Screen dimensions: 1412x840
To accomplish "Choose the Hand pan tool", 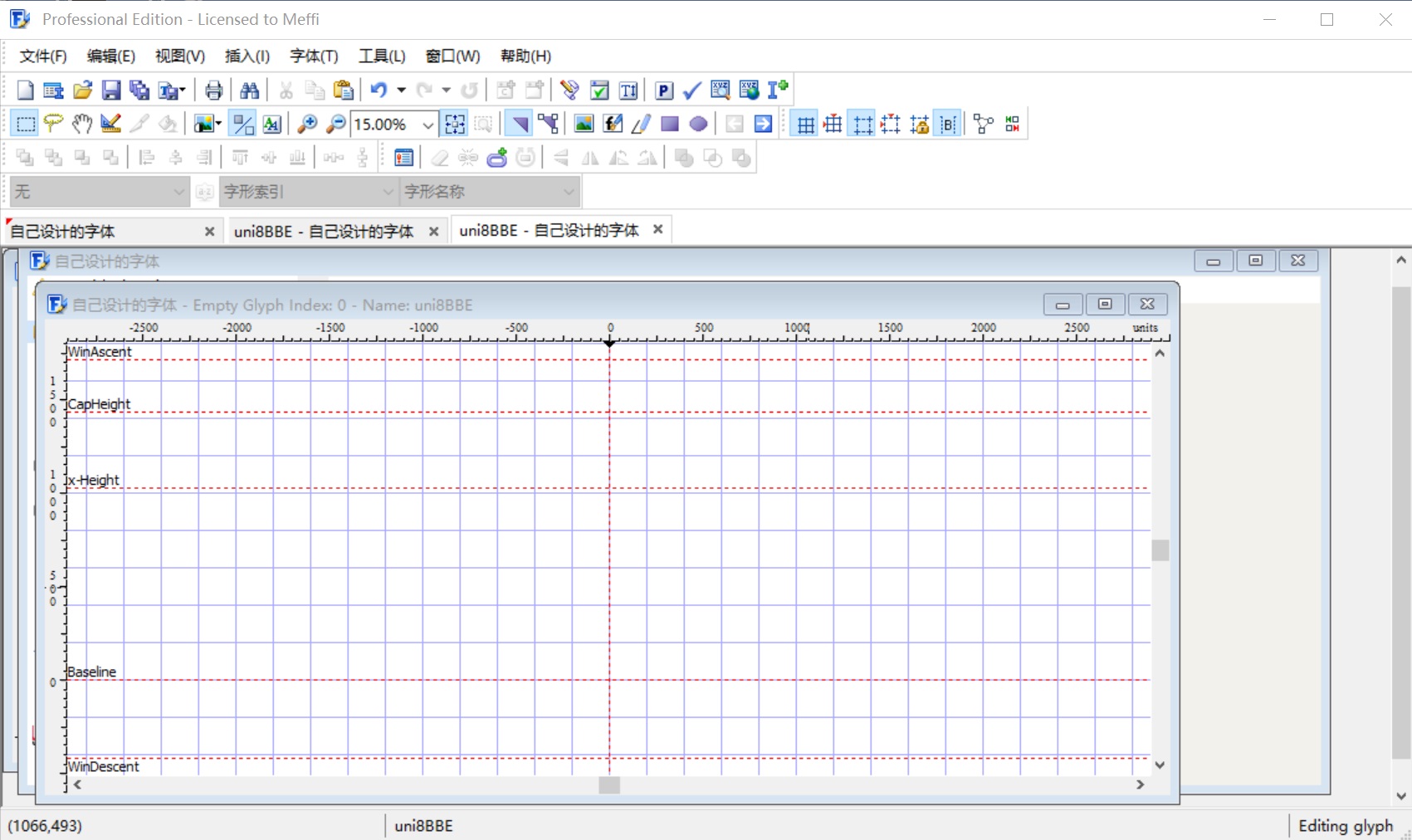I will (x=81, y=124).
